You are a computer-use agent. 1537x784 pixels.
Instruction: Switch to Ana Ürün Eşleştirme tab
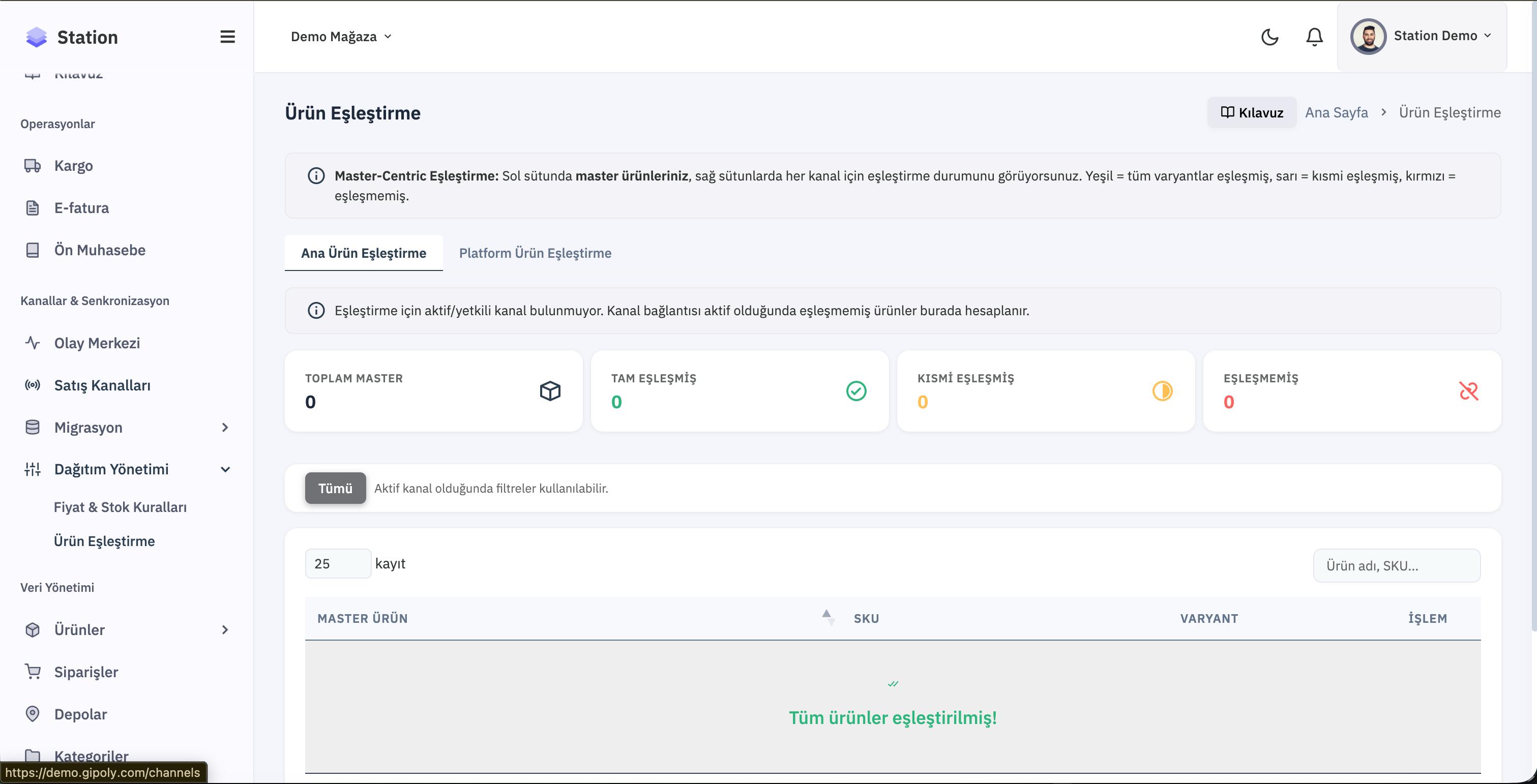click(x=363, y=253)
